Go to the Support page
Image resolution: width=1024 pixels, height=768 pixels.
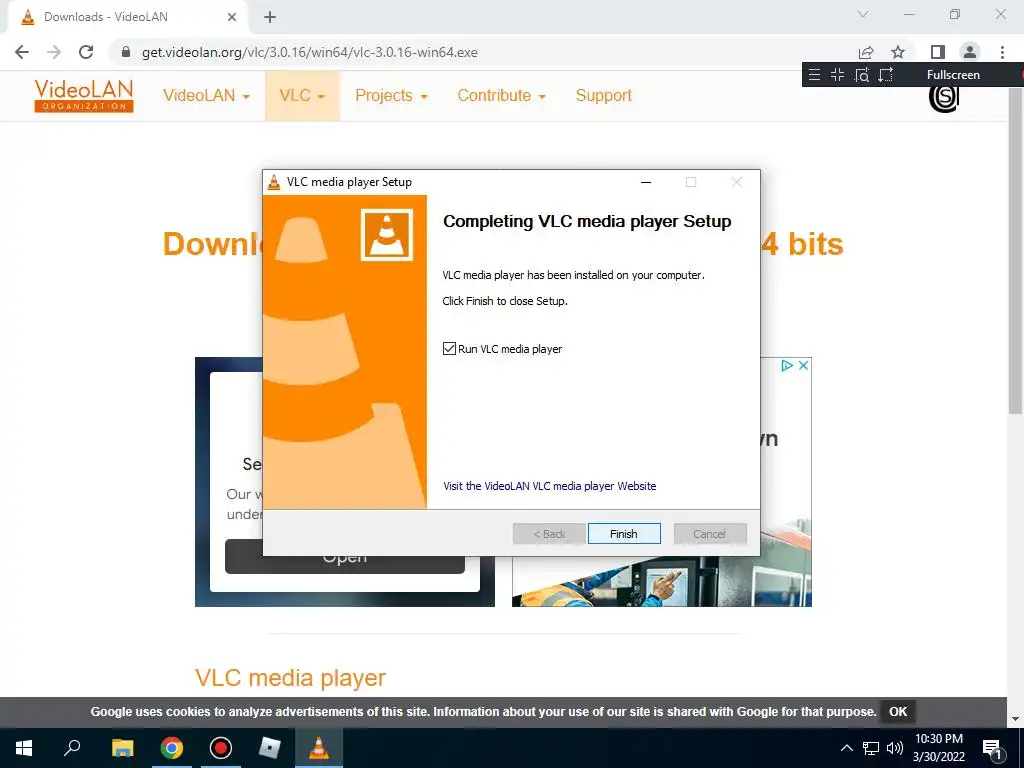pyautogui.click(x=603, y=95)
